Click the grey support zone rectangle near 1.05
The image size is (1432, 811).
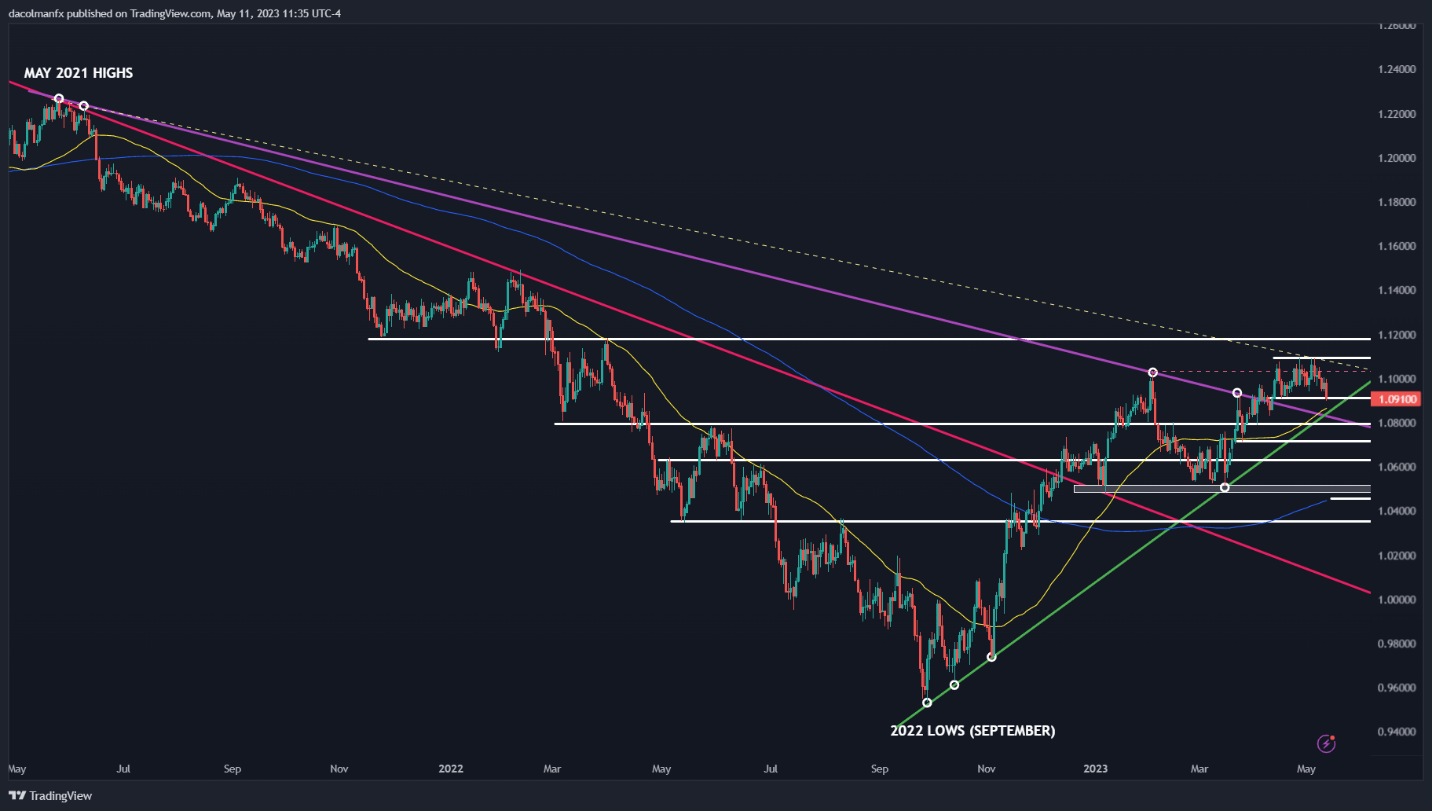(x=1222, y=489)
